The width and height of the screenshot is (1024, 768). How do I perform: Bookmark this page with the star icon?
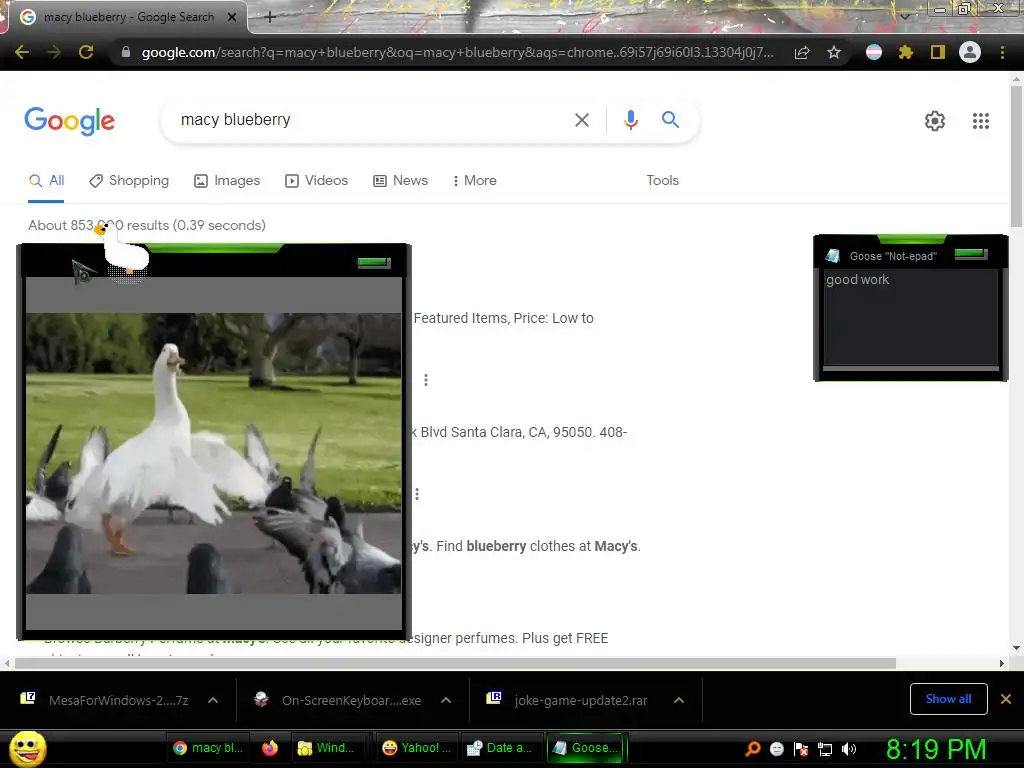coord(834,52)
